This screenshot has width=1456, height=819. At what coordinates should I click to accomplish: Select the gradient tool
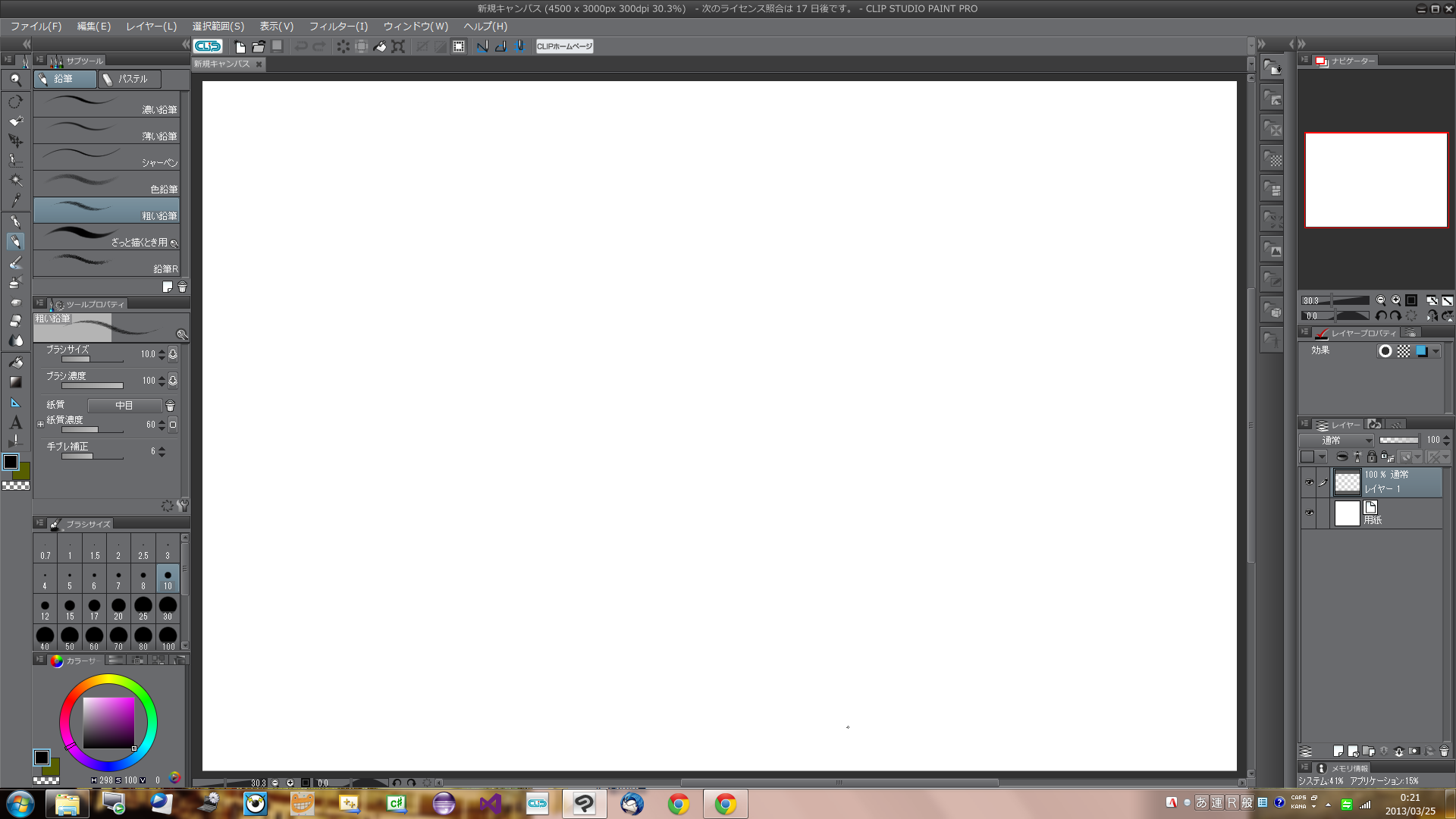[15, 382]
